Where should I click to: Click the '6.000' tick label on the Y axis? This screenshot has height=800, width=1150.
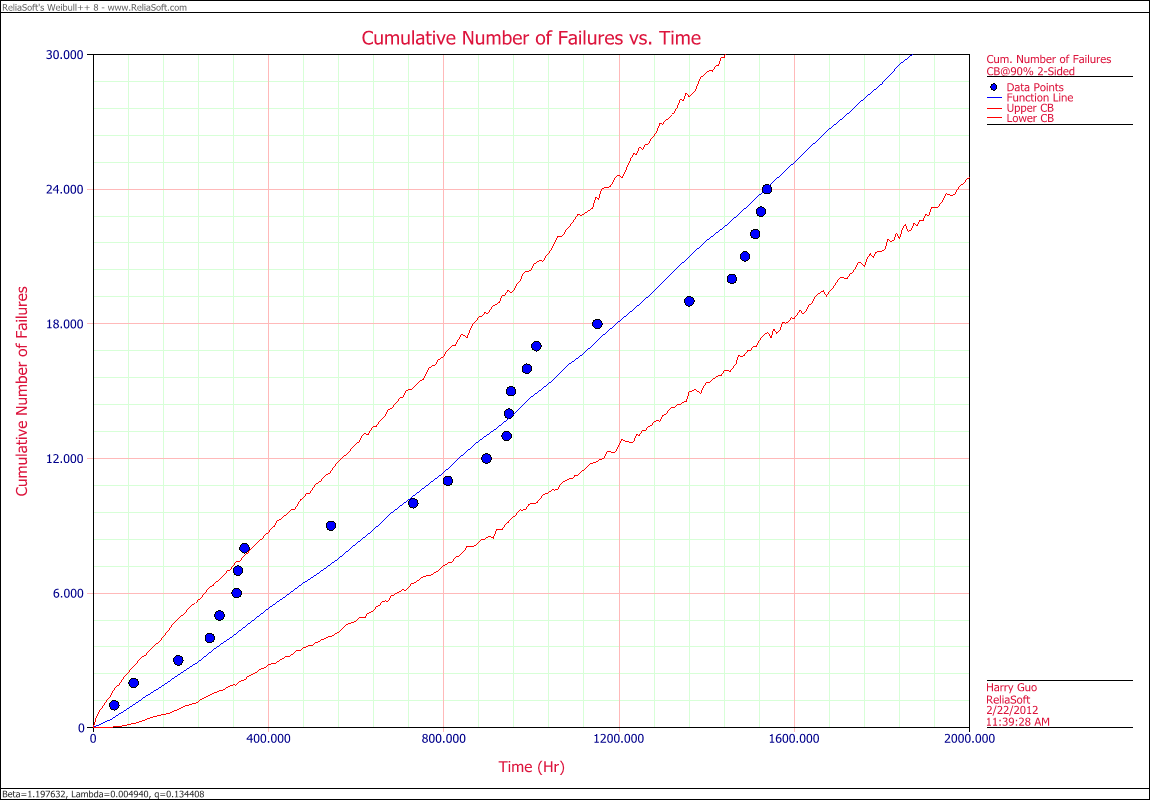(x=70, y=593)
